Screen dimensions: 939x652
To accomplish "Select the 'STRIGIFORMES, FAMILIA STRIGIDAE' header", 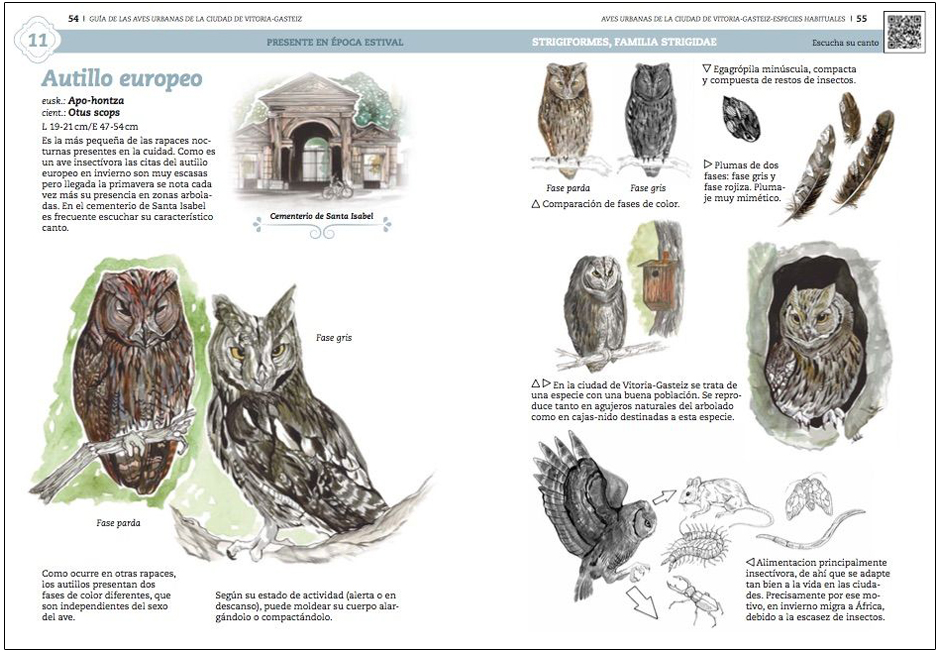I will point(623,42).
